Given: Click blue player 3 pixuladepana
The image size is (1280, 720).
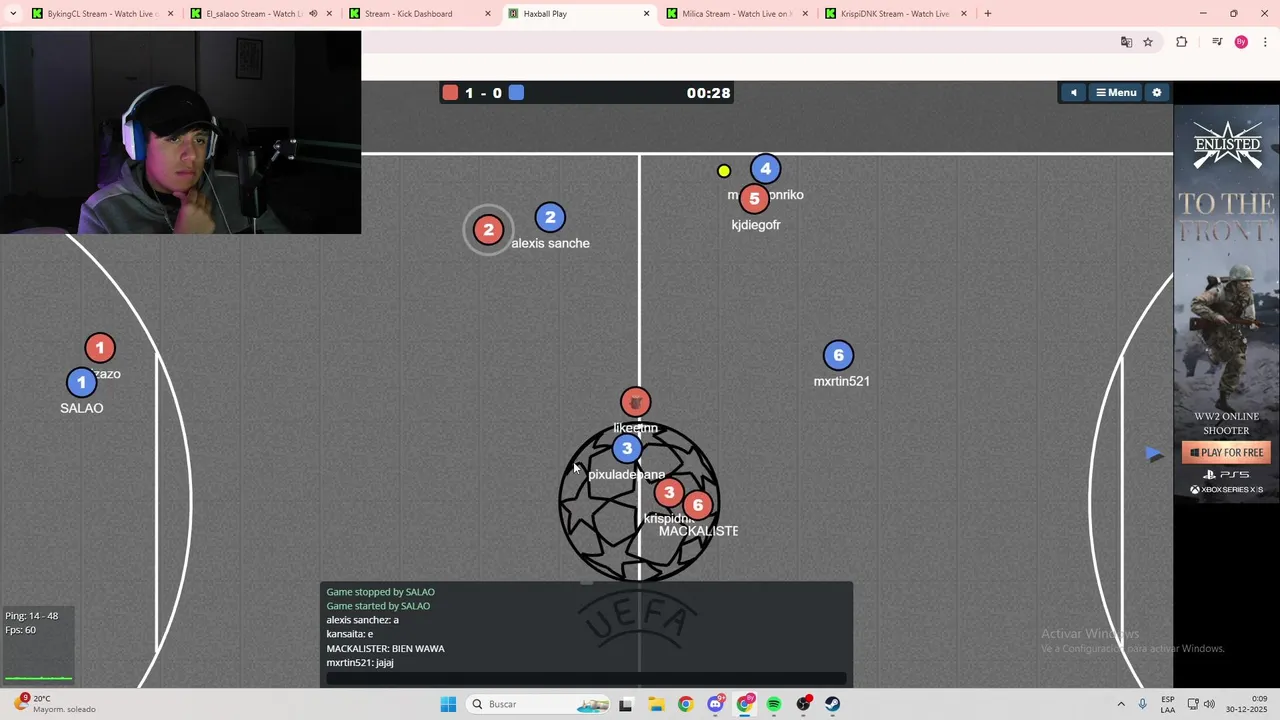Looking at the screenshot, I should point(627,449).
